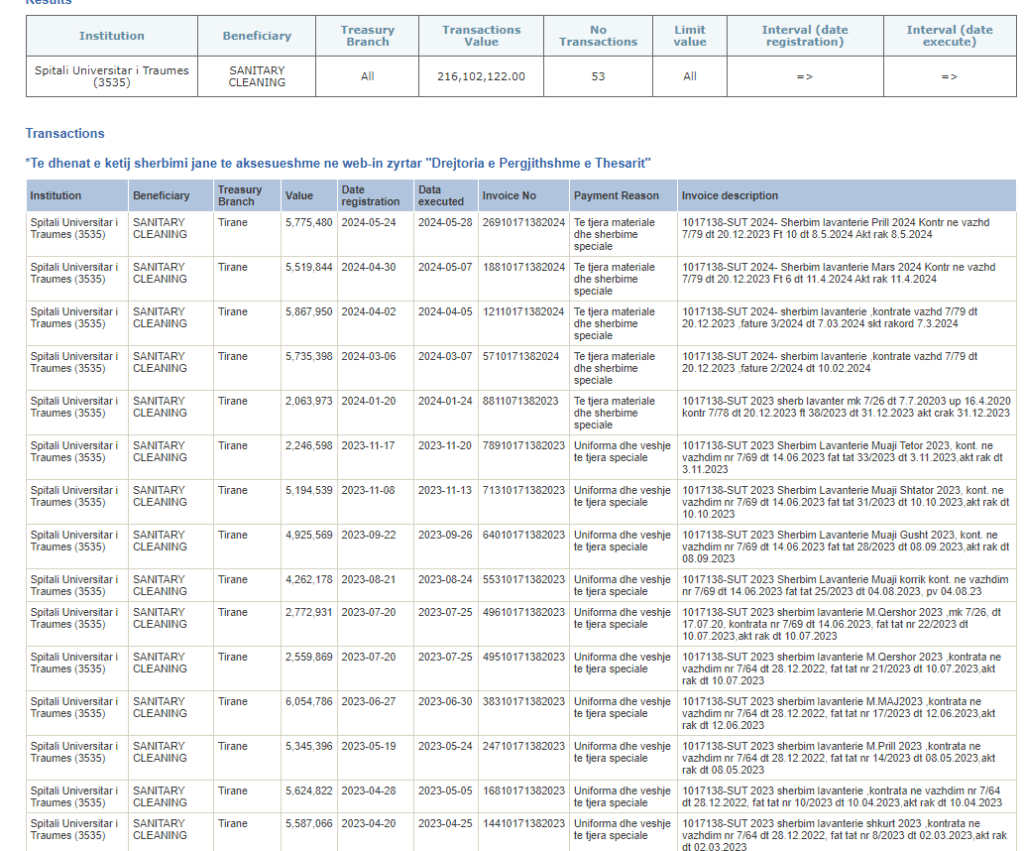
Task: Select the transaction count cell showing 53
Action: (598, 77)
